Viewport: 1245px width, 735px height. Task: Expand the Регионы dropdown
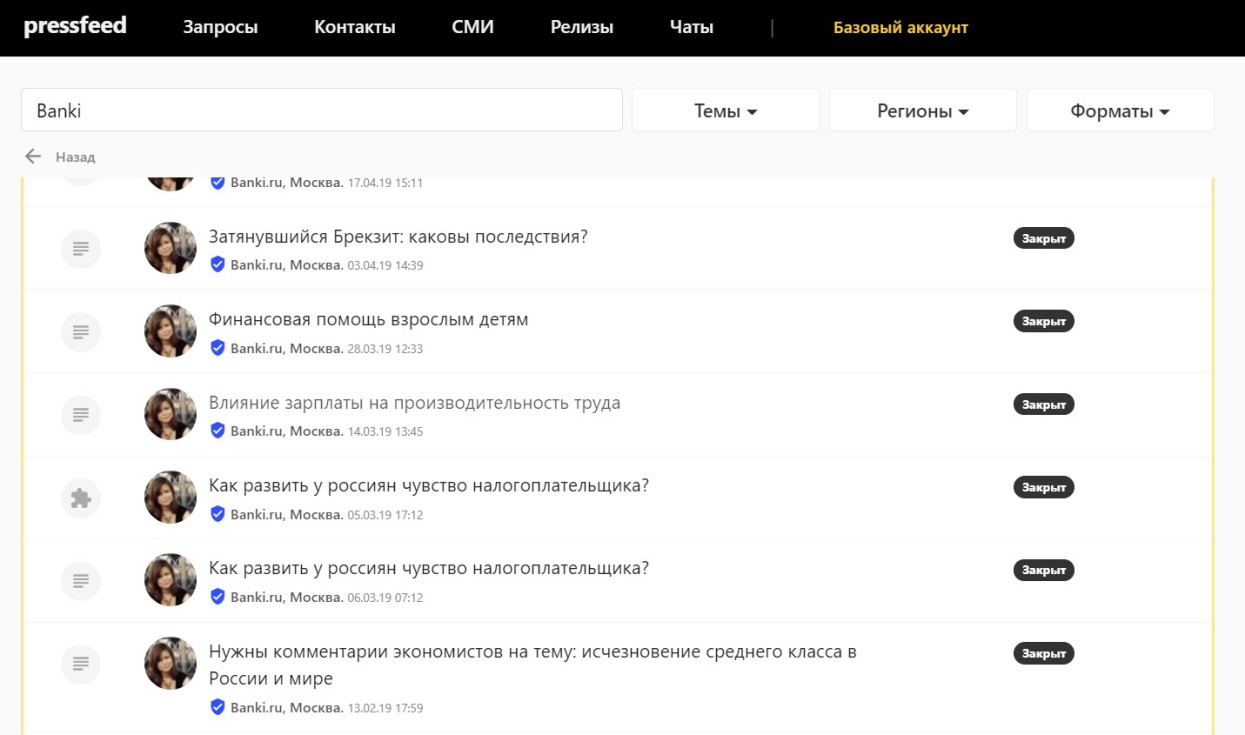click(922, 111)
